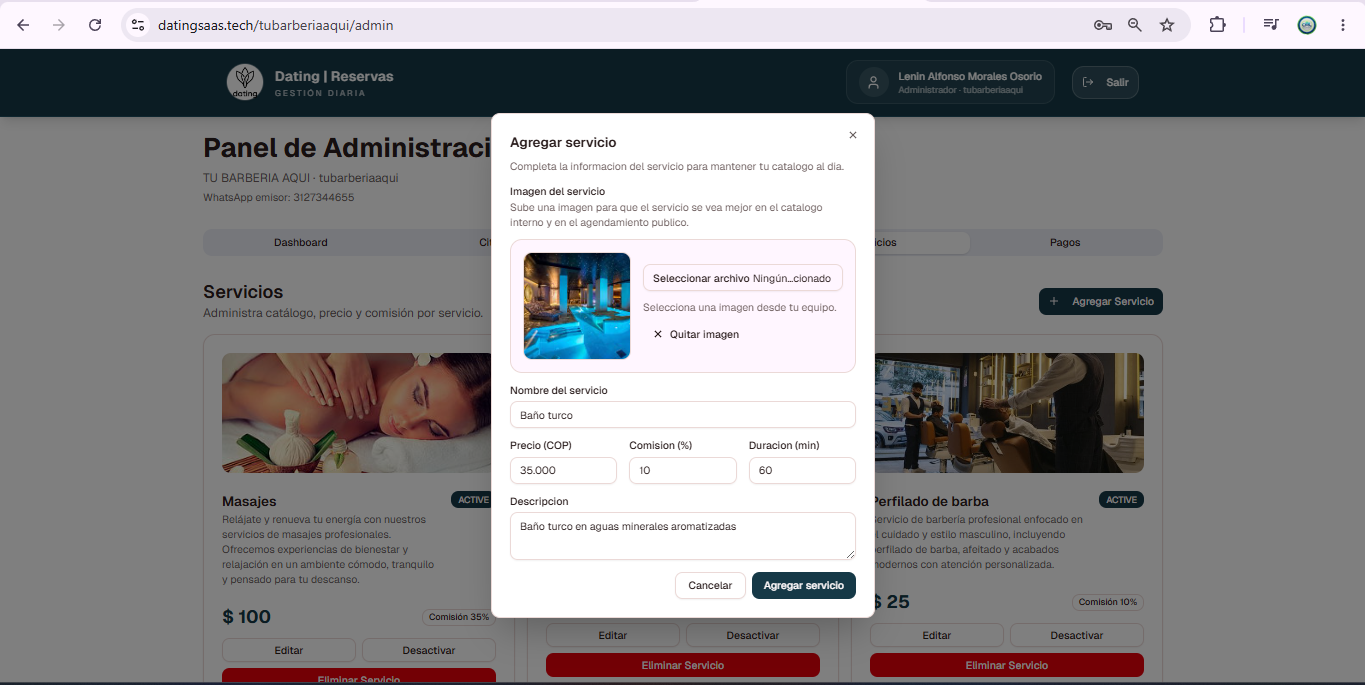Click Eliminar Servicio on Perfilado de barba card
Viewport: 1365px width, 685px height.
pos(1007,665)
